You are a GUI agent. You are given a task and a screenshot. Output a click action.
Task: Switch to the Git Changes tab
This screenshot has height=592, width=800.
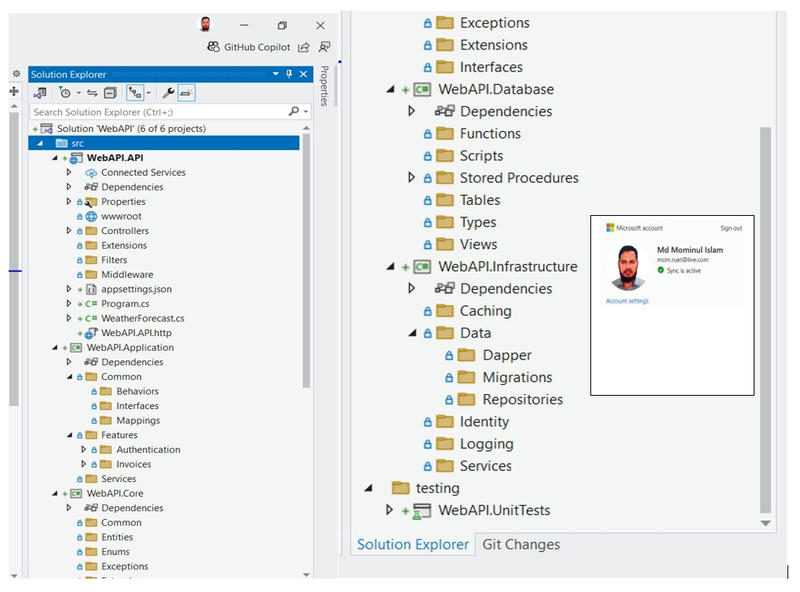pos(521,545)
